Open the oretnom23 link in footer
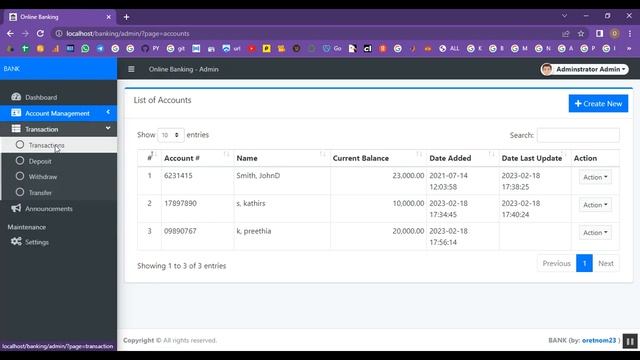 click(x=599, y=340)
